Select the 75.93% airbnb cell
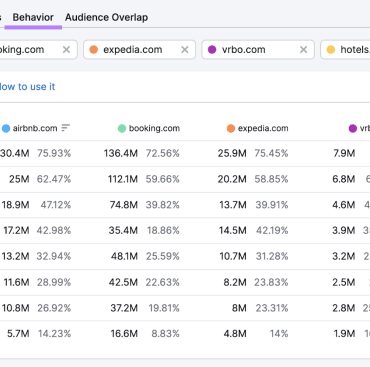Screen dimensions: 370x367 click(x=54, y=153)
